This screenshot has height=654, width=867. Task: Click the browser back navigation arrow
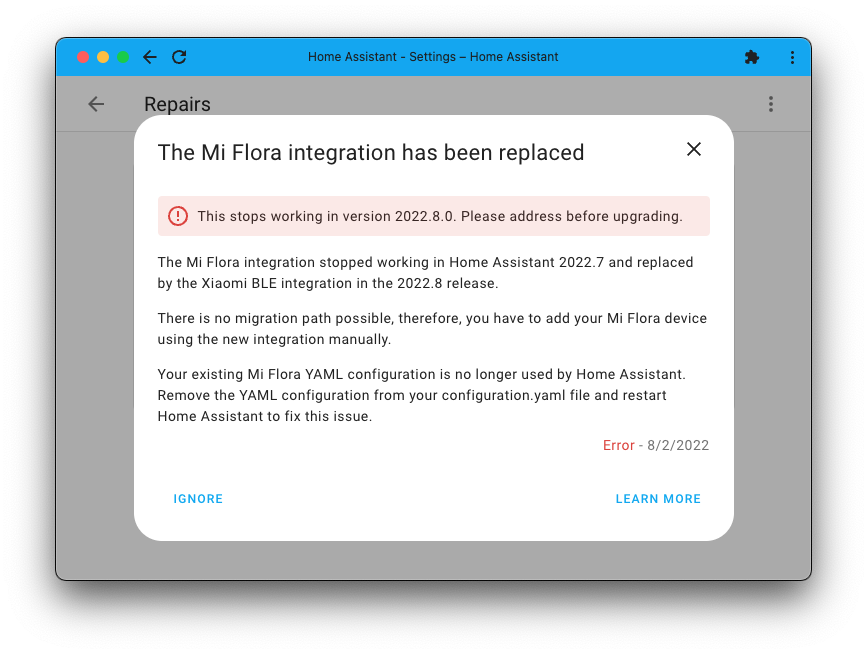point(149,57)
